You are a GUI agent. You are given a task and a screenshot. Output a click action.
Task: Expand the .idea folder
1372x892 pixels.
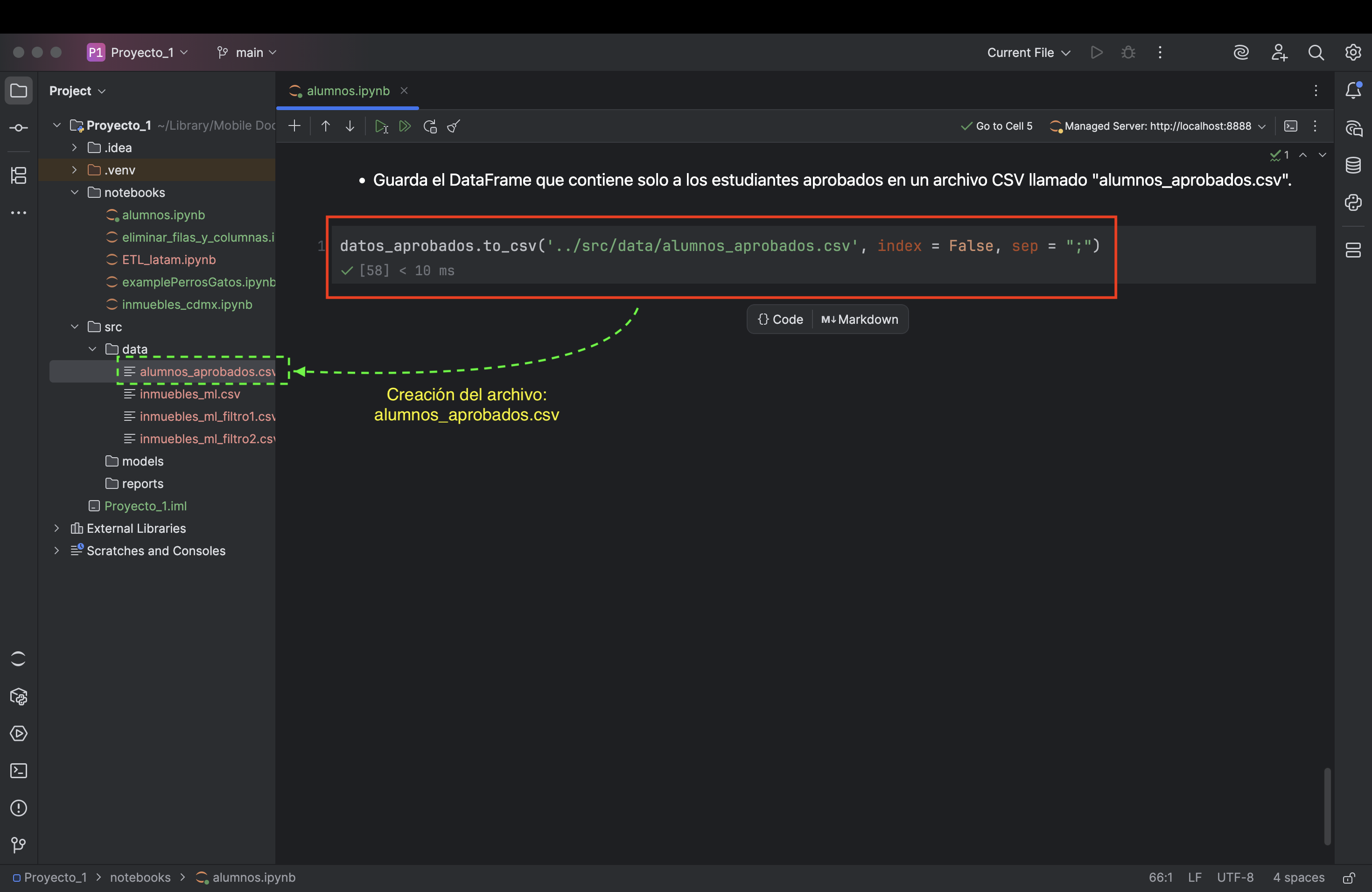(x=74, y=147)
